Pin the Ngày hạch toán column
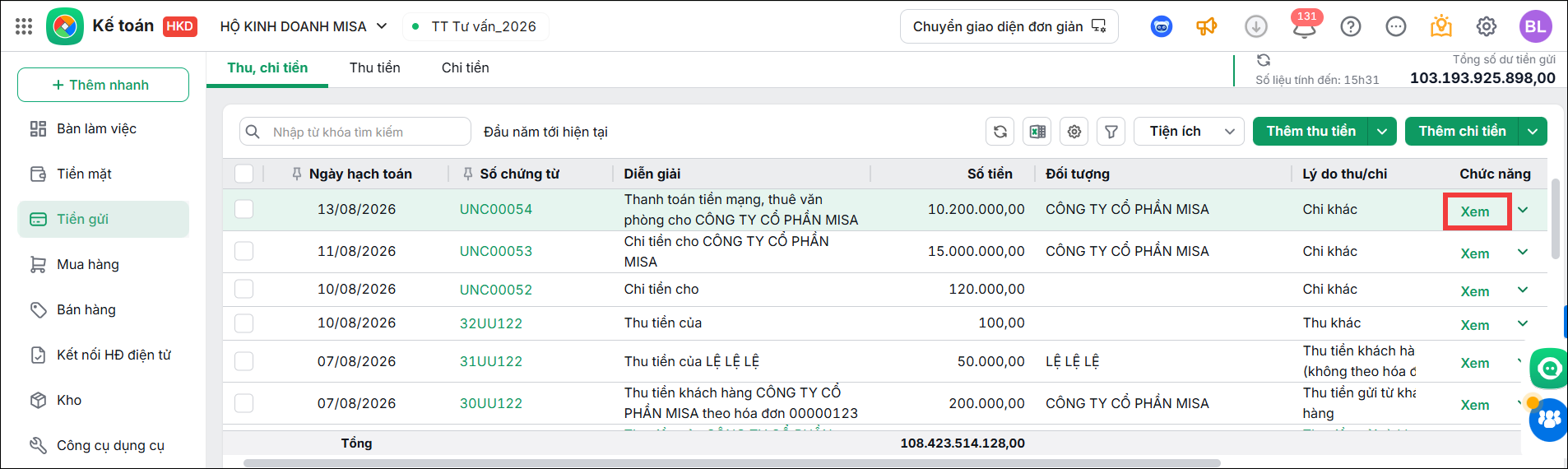 pos(297,174)
